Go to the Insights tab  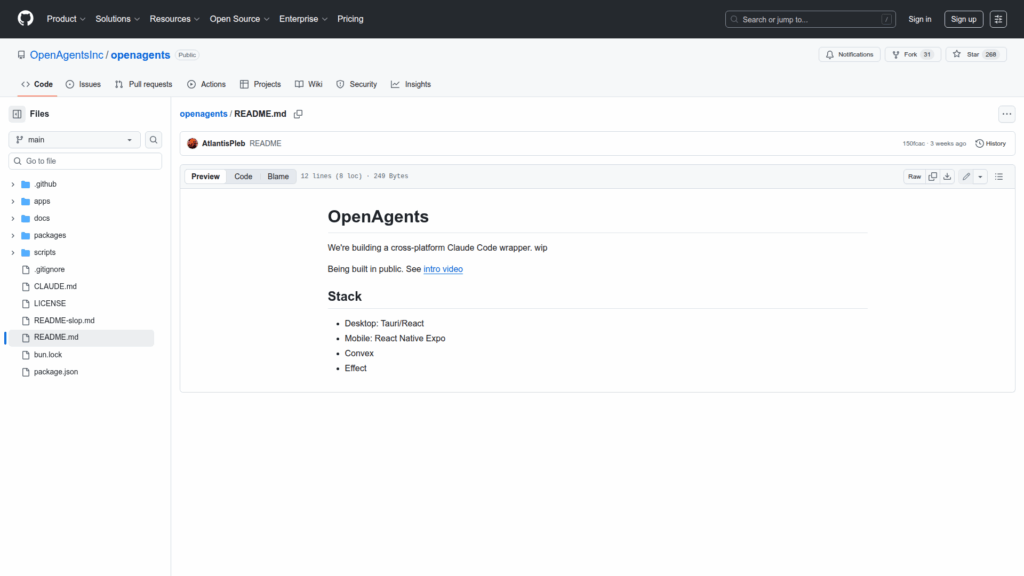(x=411, y=84)
